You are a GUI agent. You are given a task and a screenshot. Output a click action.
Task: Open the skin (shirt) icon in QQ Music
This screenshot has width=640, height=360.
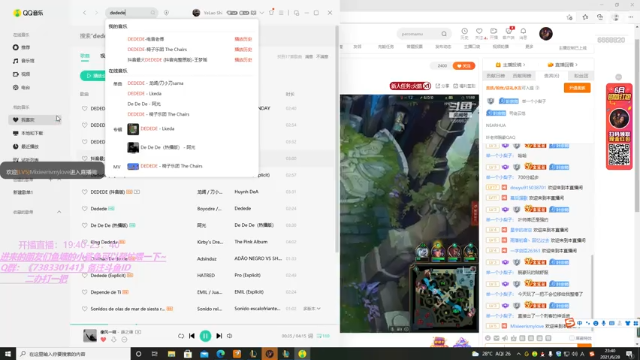(271, 12)
